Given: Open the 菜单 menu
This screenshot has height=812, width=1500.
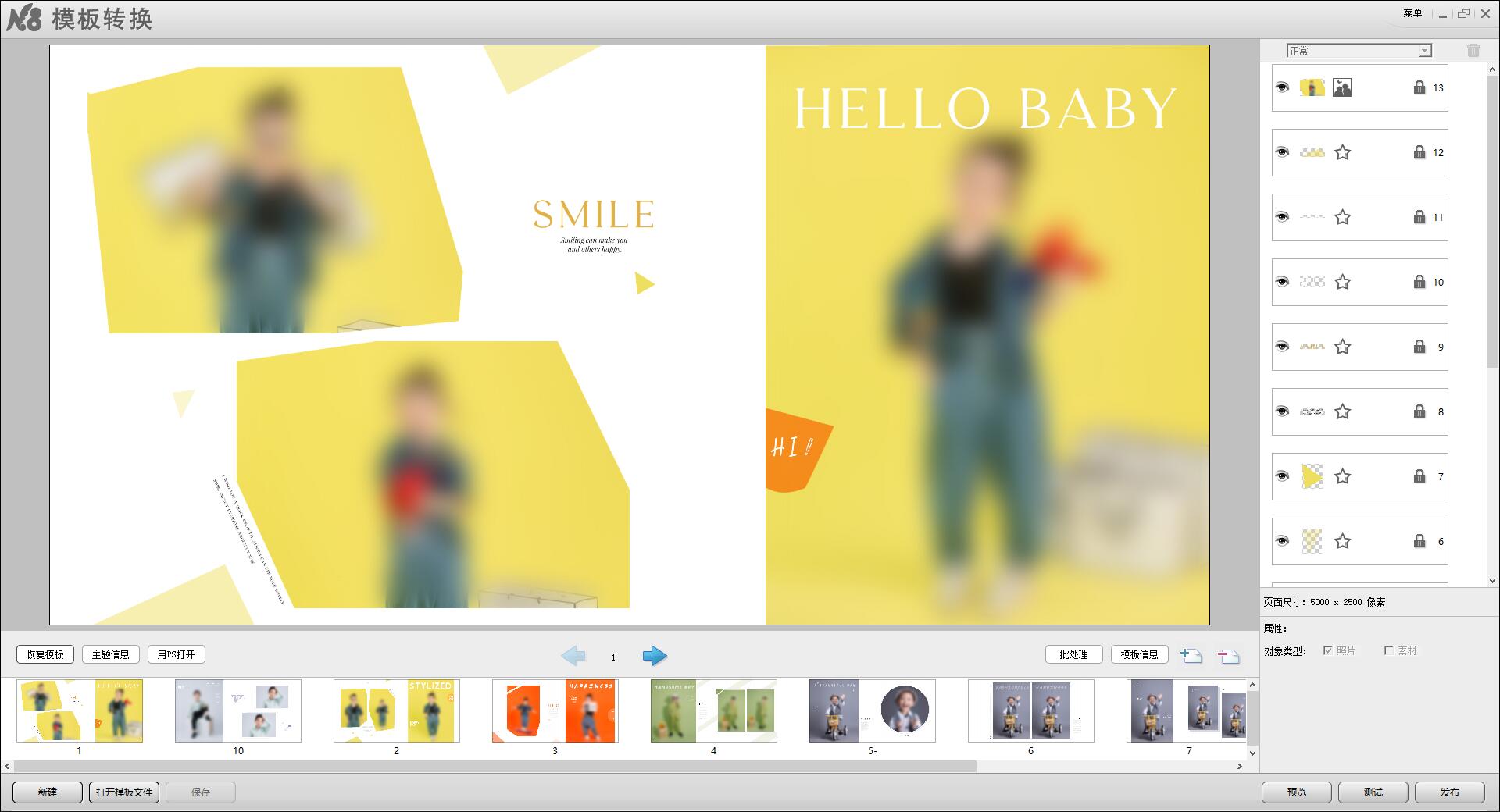Looking at the screenshot, I should coord(1412,13).
